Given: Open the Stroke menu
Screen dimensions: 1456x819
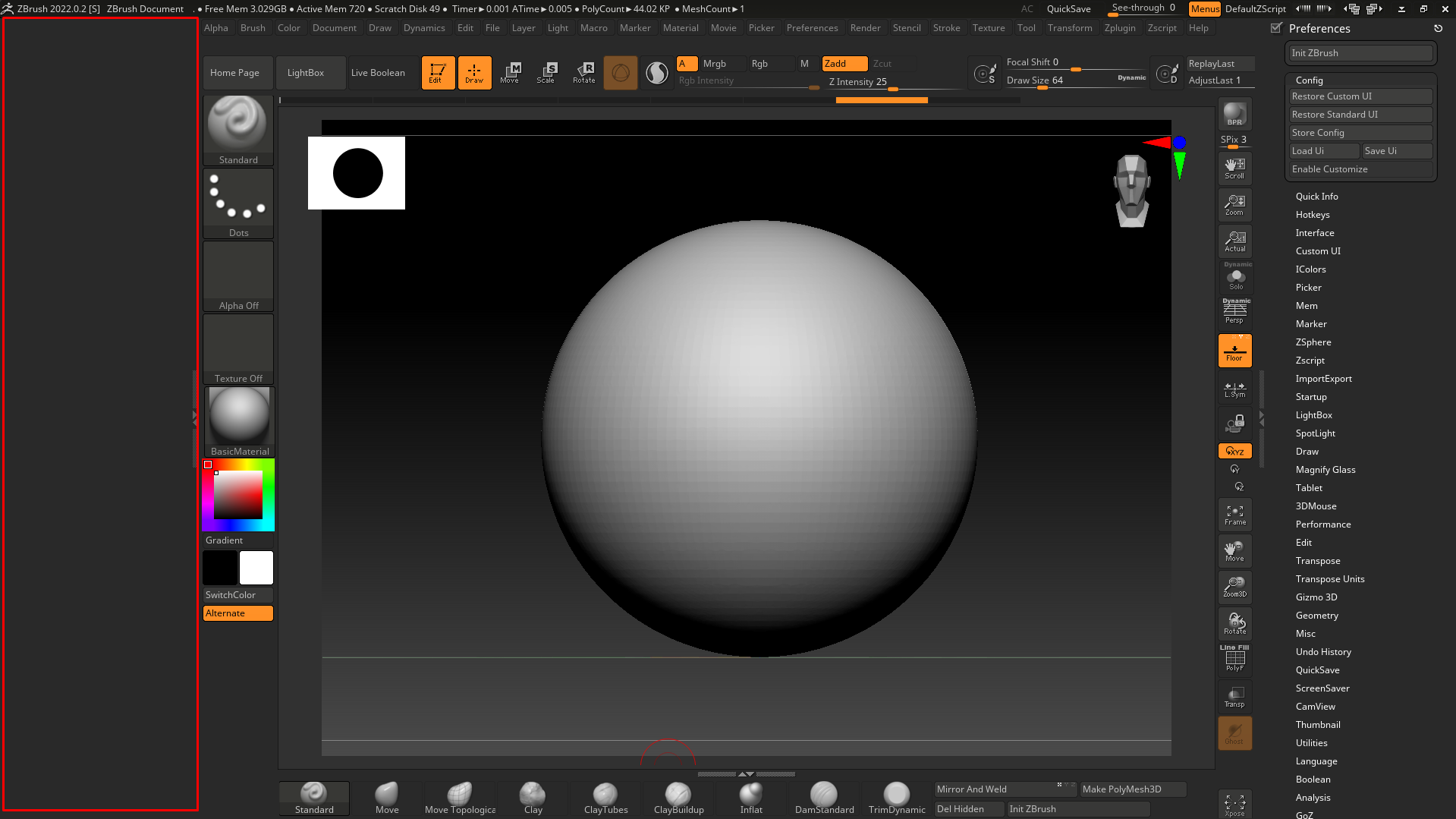Looking at the screenshot, I should pos(946,28).
